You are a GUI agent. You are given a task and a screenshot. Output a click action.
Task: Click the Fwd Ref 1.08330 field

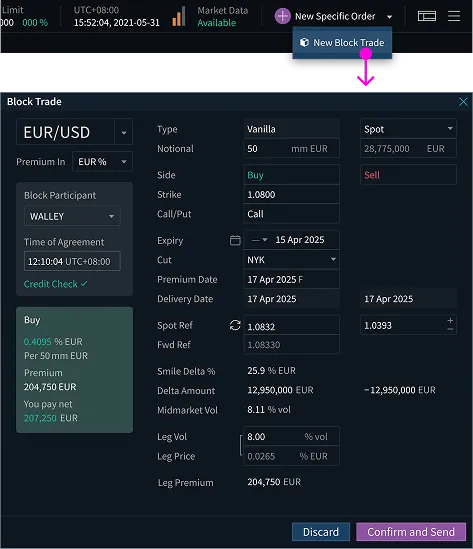291,345
